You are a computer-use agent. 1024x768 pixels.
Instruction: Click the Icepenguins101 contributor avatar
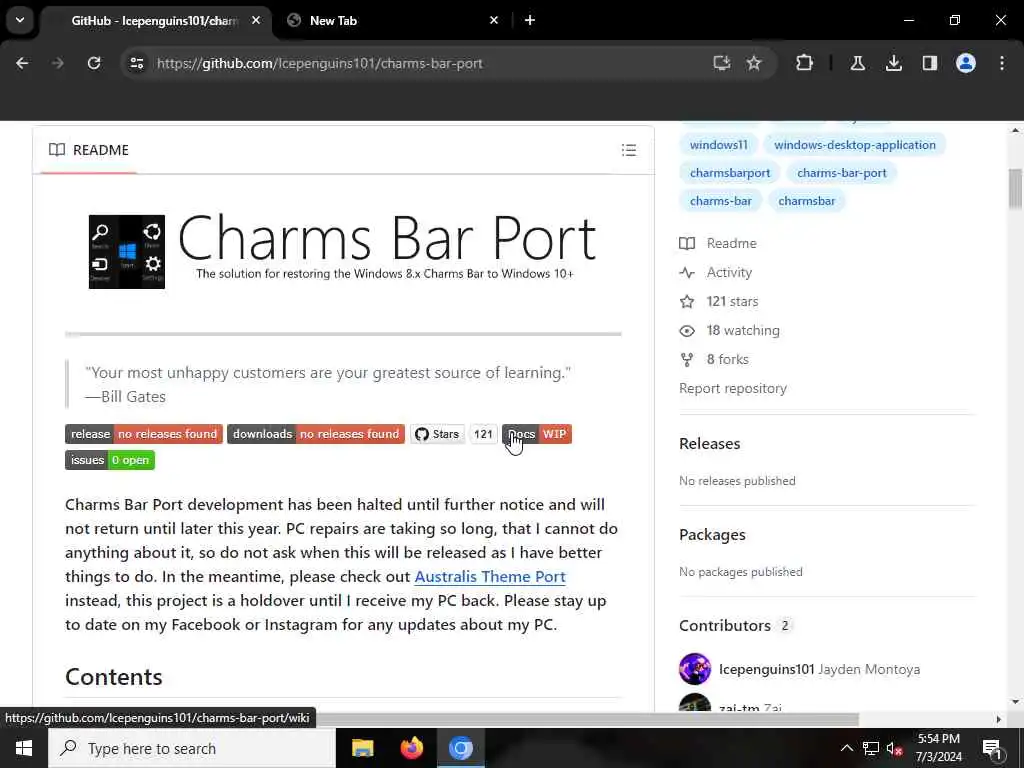695,669
